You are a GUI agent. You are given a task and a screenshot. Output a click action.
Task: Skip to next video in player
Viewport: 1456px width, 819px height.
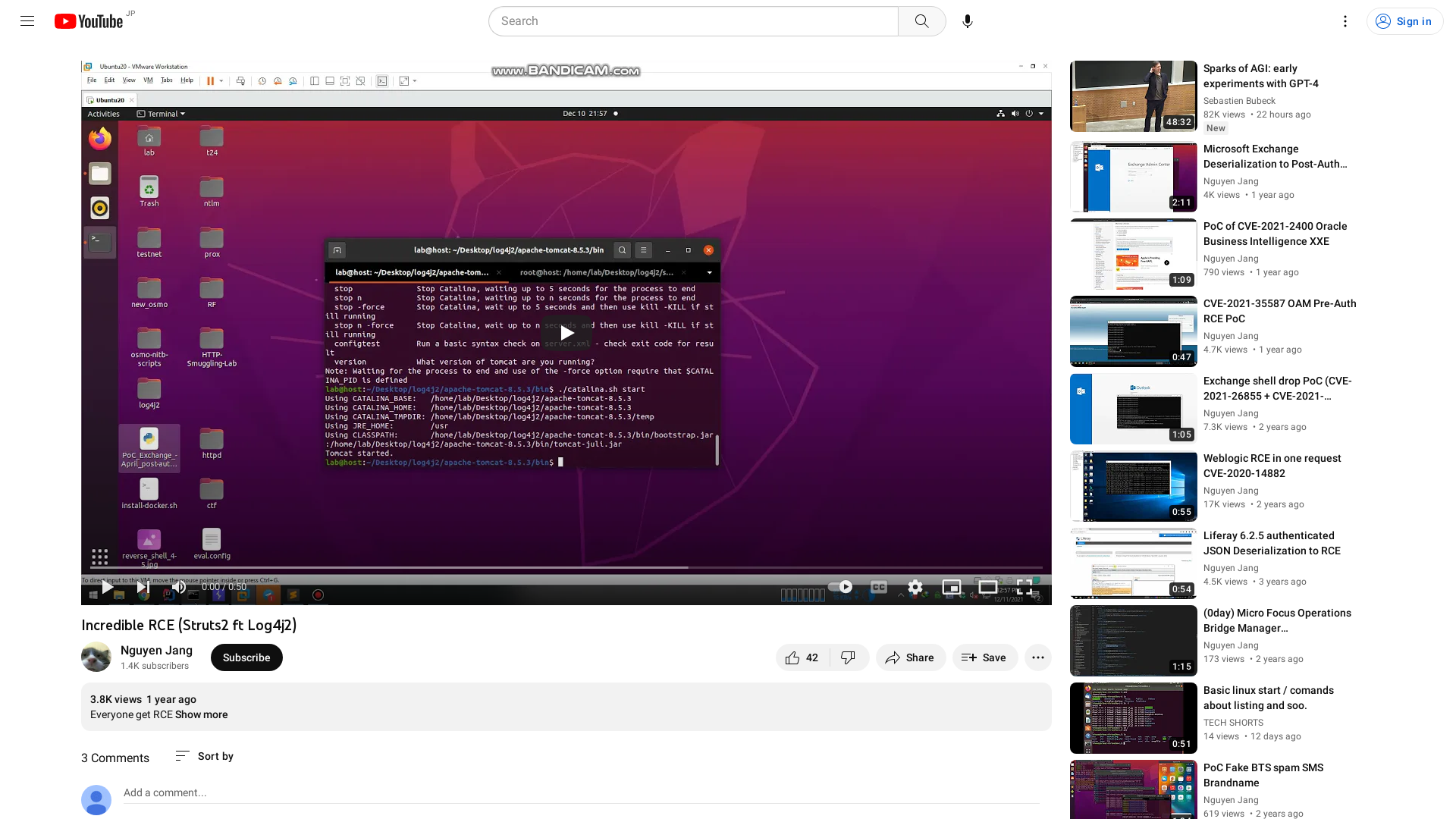143,587
